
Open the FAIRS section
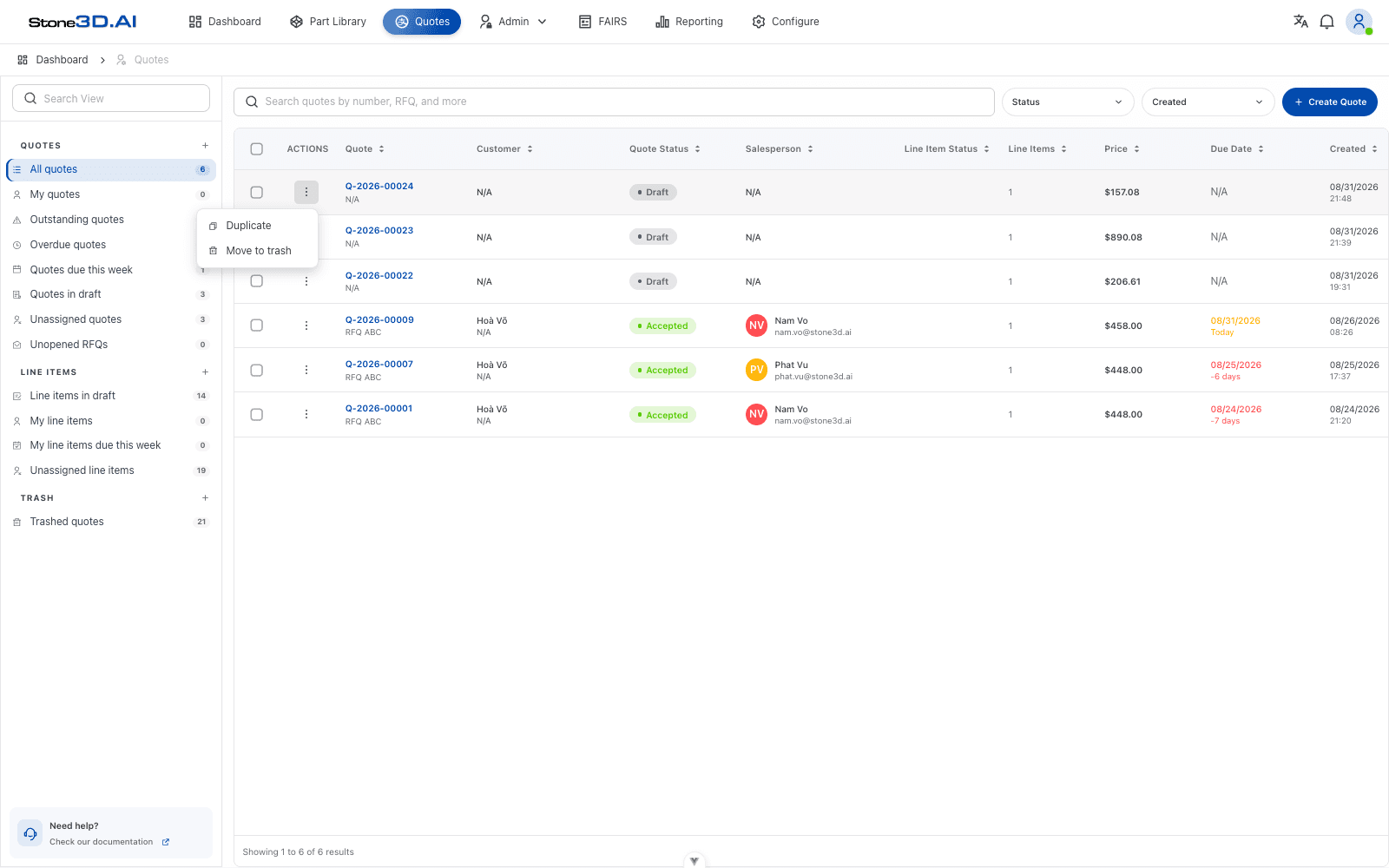(602, 22)
